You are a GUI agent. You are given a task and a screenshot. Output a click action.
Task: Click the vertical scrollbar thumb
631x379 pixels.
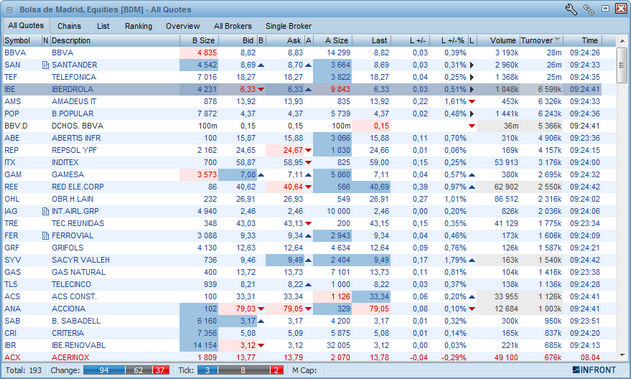(x=622, y=65)
